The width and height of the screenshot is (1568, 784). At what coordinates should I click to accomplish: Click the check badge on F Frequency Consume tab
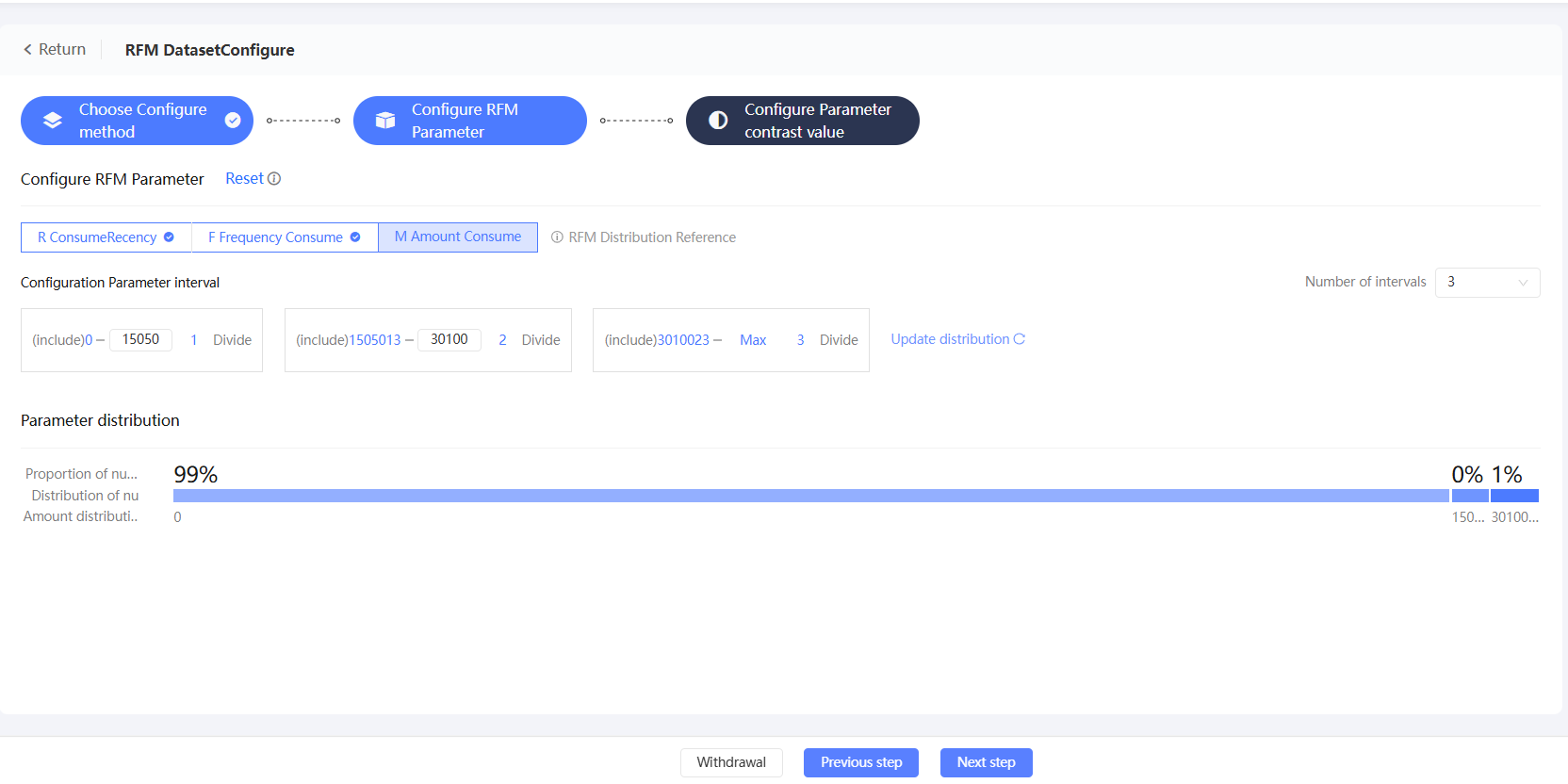click(x=355, y=237)
